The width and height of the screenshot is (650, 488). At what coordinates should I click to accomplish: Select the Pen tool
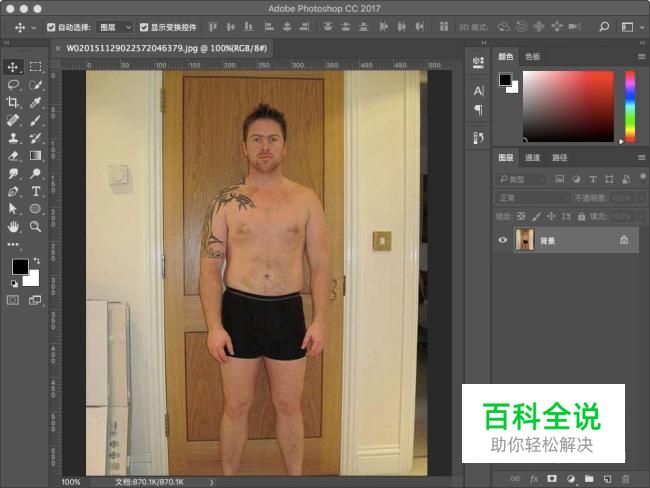point(13,192)
